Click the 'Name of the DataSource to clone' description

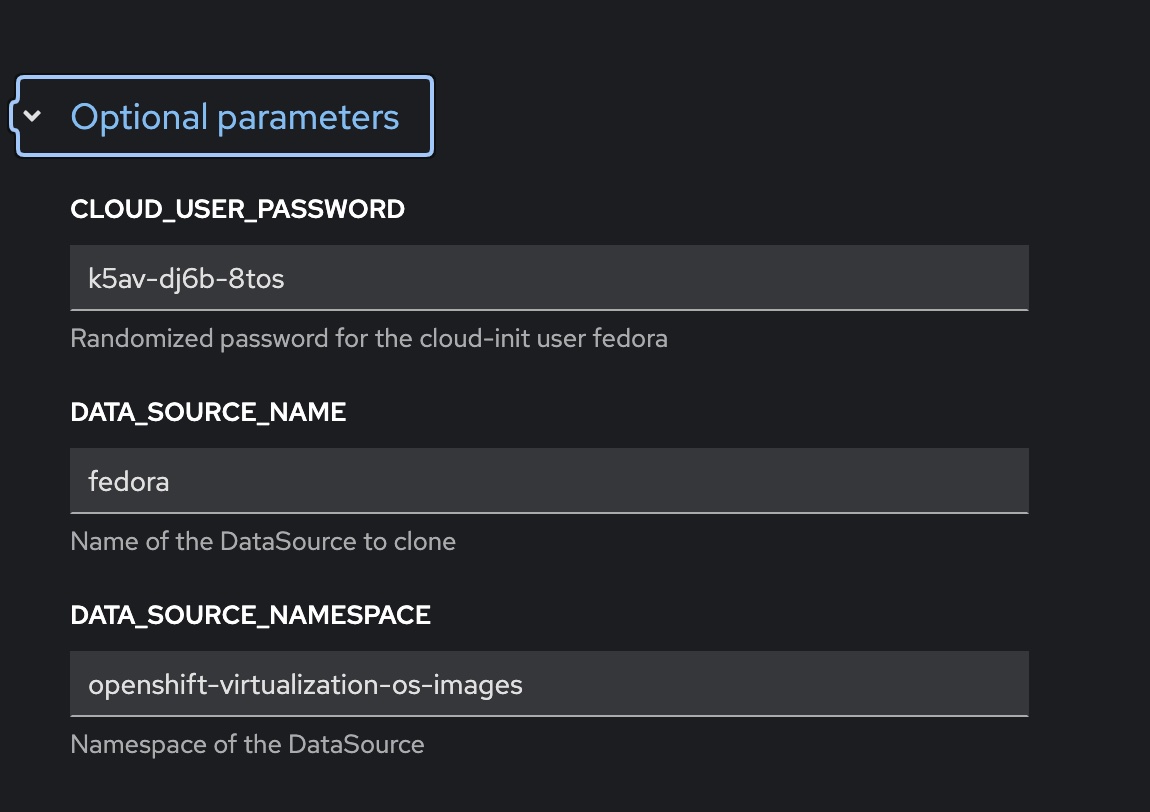262,541
